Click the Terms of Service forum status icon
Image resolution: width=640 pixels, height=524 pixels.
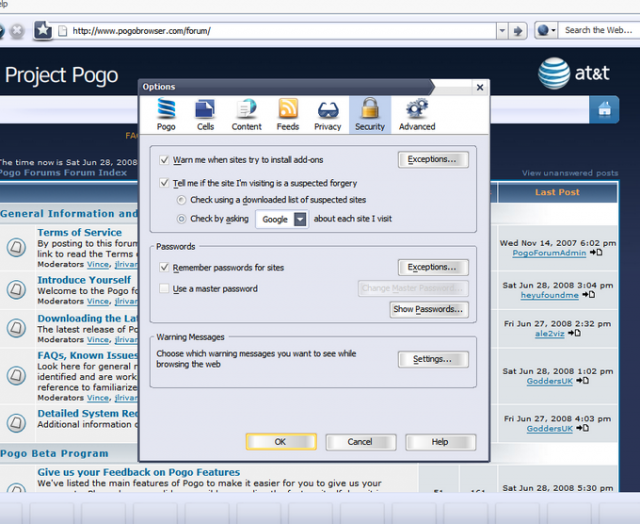point(16,247)
